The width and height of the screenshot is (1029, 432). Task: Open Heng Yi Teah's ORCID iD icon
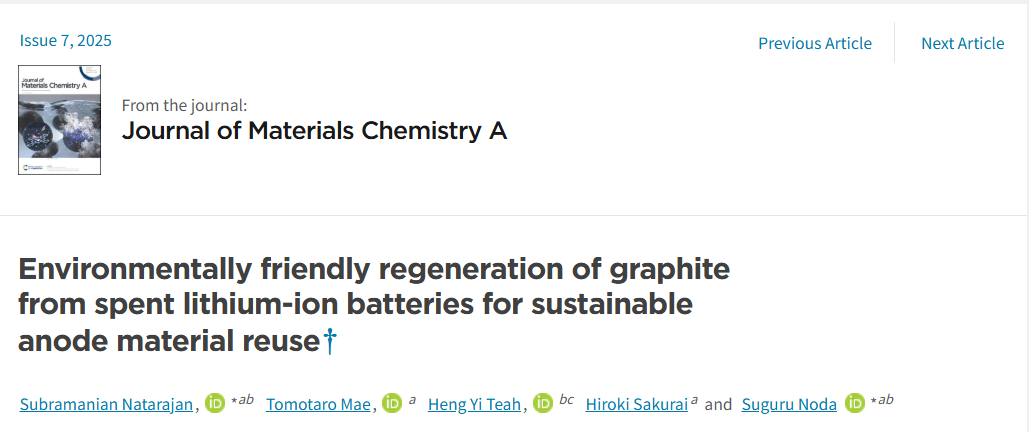(543, 404)
